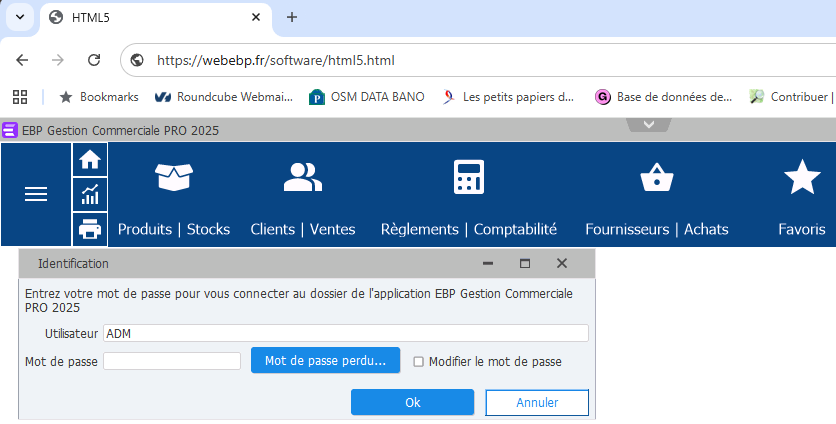Open the browser tab list dropdown

pos(19,17)
